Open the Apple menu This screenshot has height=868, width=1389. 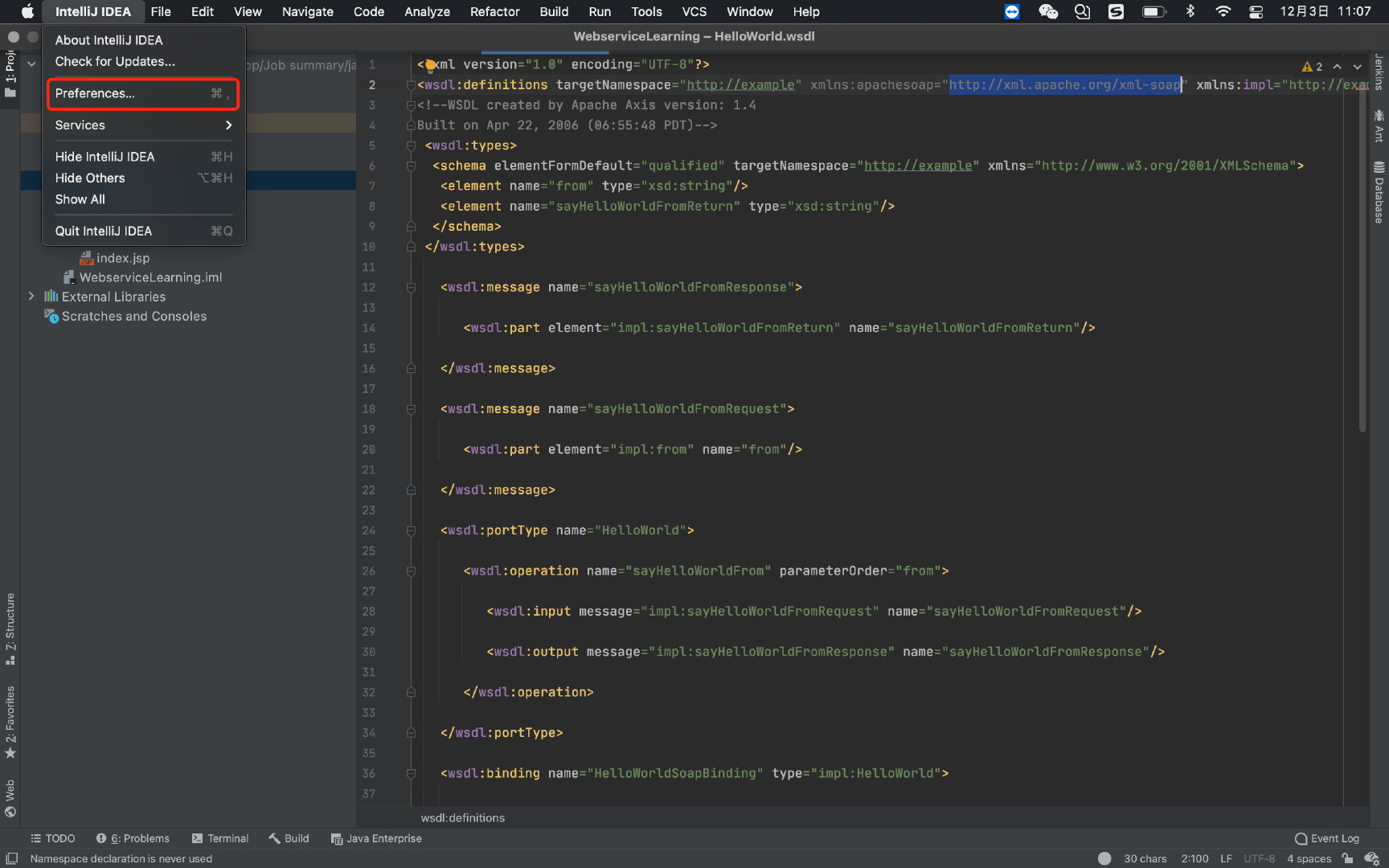(x=27, y=11)
